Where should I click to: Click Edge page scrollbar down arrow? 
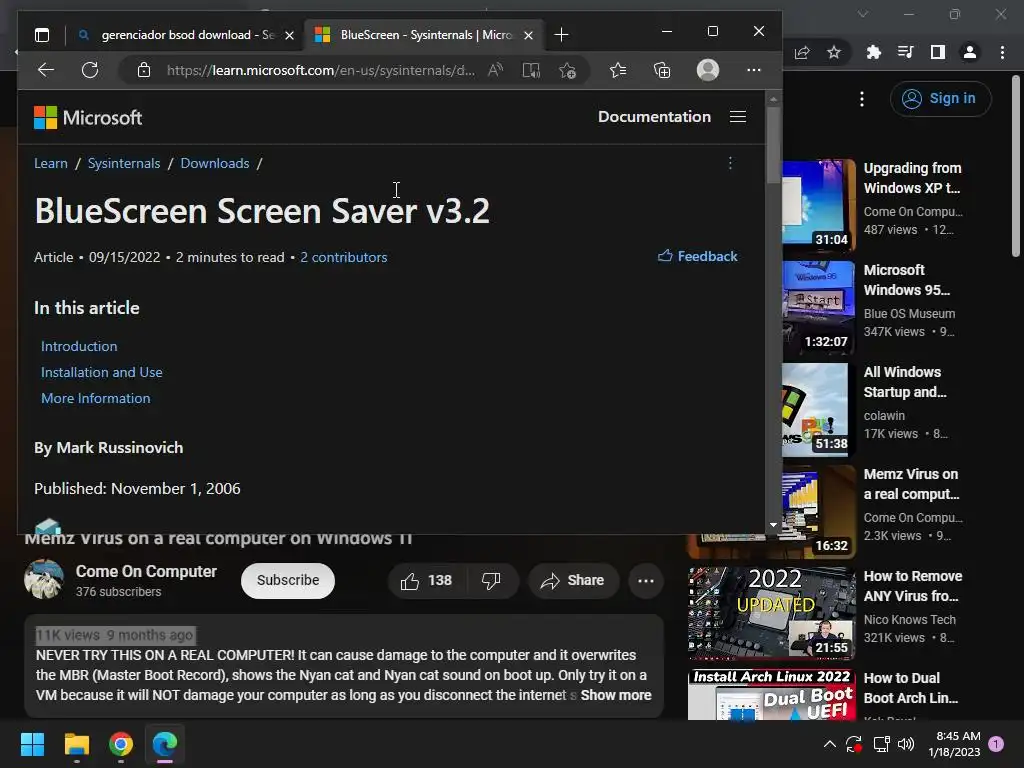coord(773,524)
